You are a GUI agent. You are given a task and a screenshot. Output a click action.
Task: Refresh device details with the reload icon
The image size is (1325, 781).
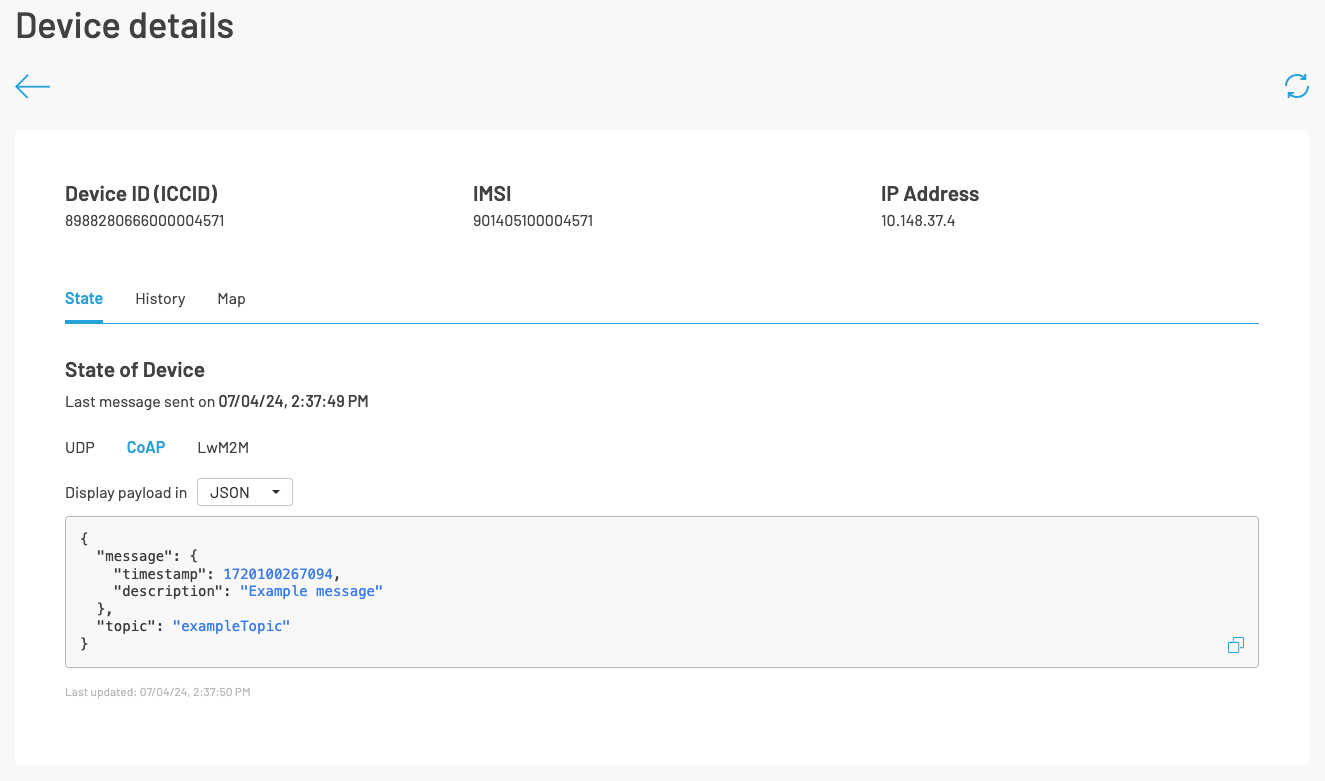pyautogui.click(x=1296, y=87)
